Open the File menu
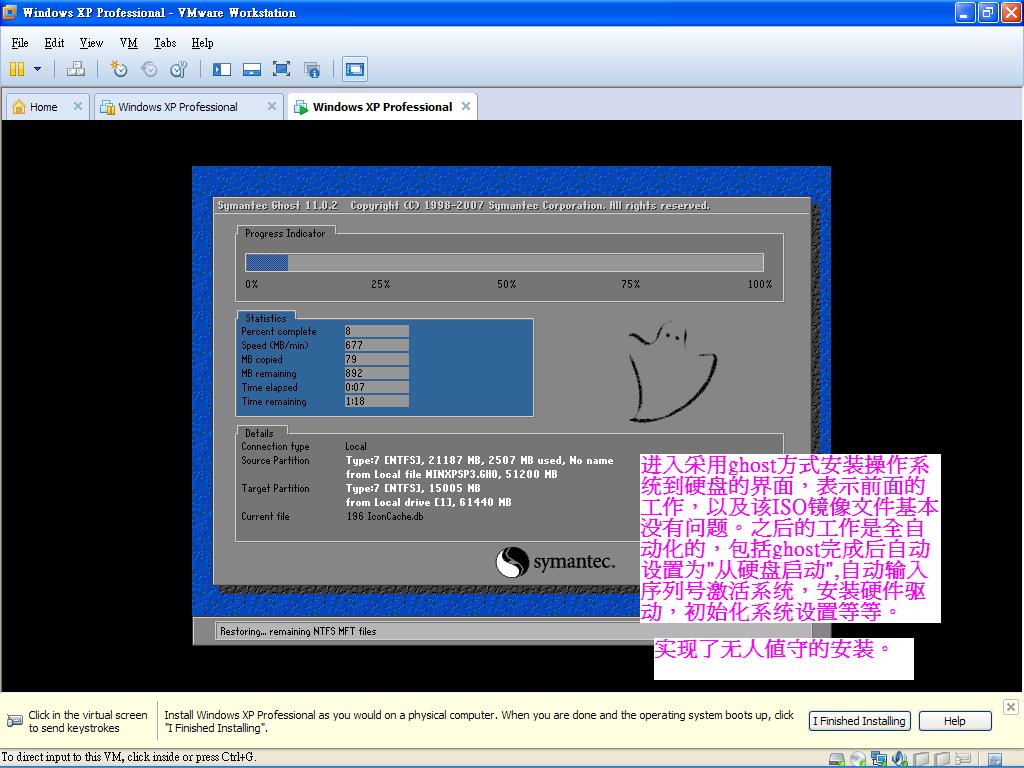Image resolution: width=1024 pixels, height=768 pixels. (x=20, y=43)
